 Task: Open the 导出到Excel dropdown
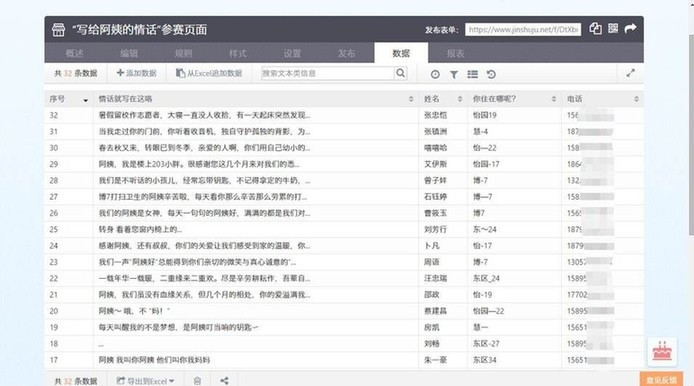tap(145, 381)
